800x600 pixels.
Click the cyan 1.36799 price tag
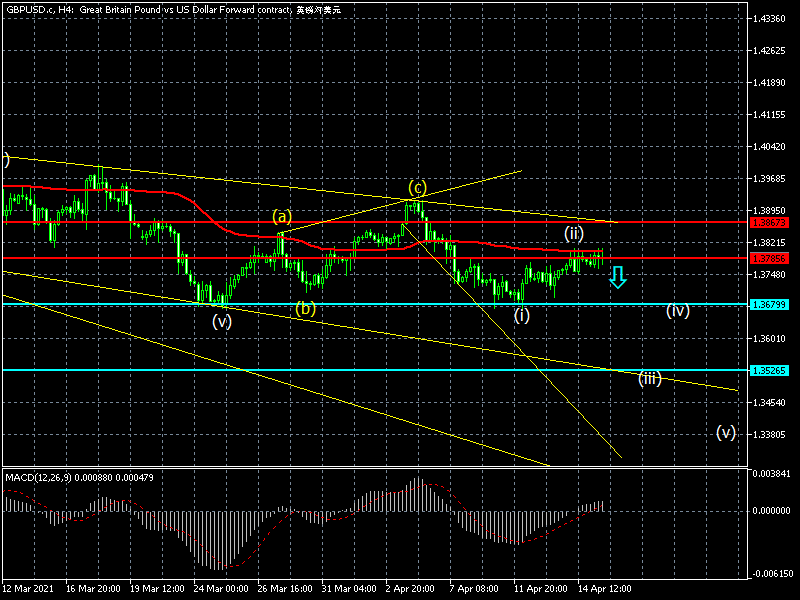(x=772, y=304)
